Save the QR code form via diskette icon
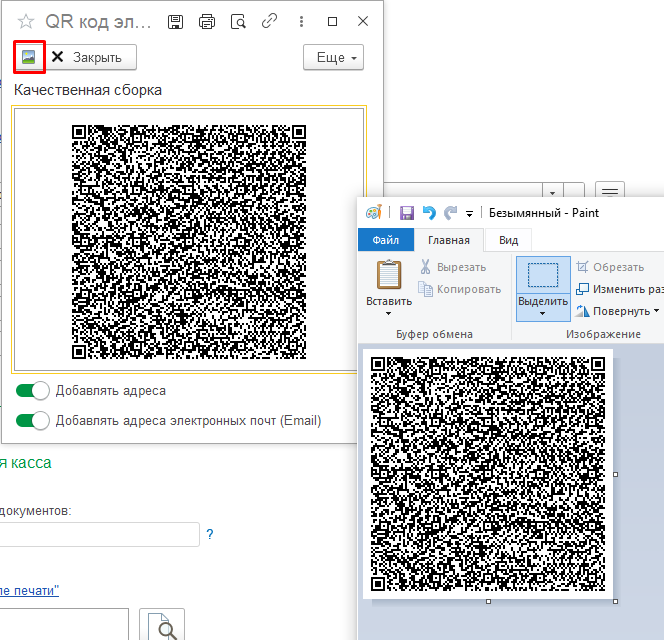 175,22
